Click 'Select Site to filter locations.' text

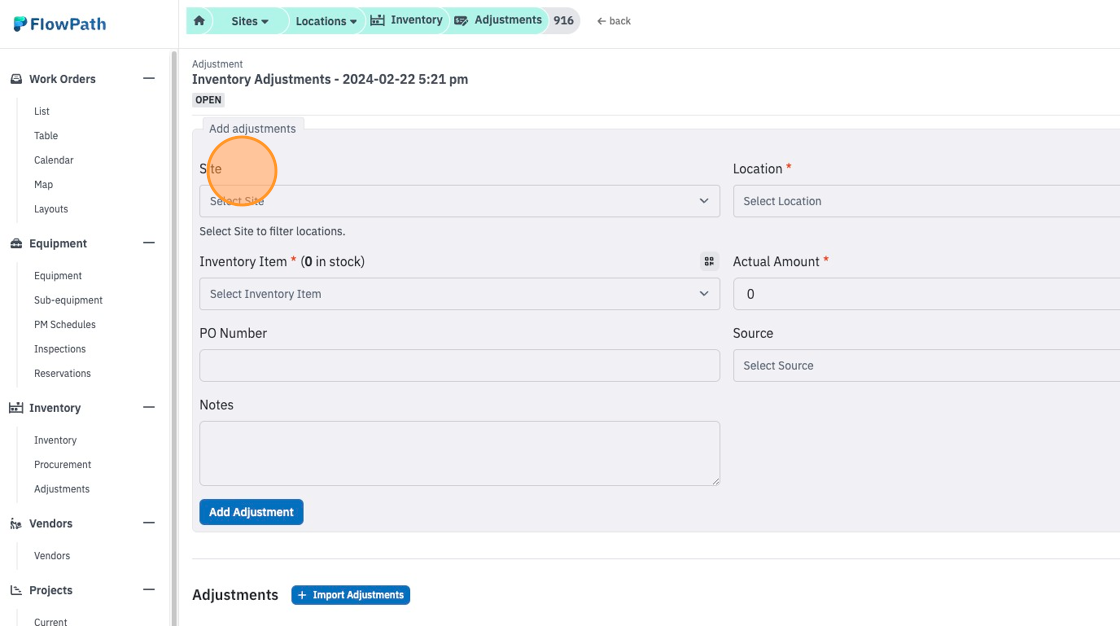coord(272,232)
